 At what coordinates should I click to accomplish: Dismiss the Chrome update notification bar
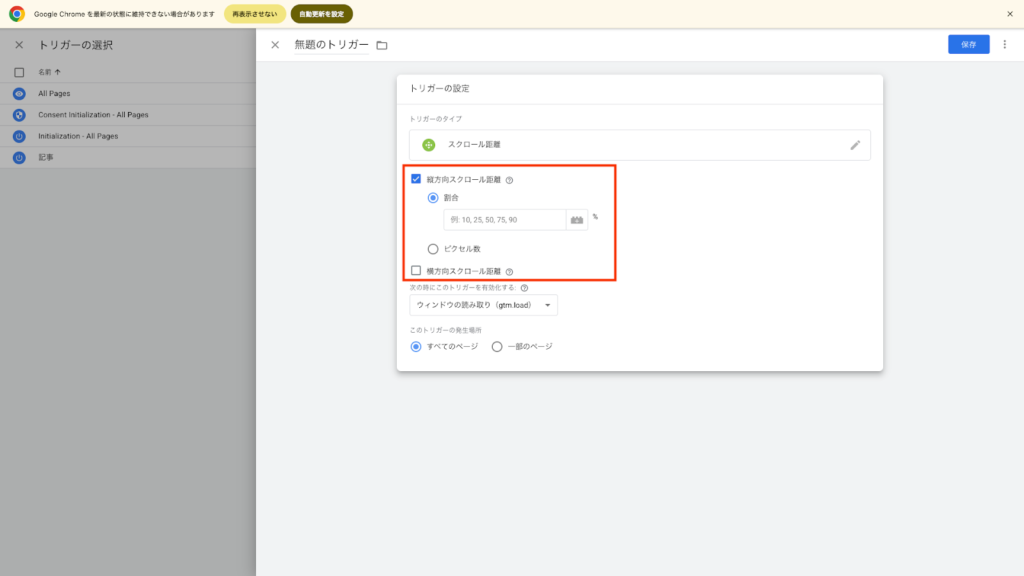(1009, 14)
